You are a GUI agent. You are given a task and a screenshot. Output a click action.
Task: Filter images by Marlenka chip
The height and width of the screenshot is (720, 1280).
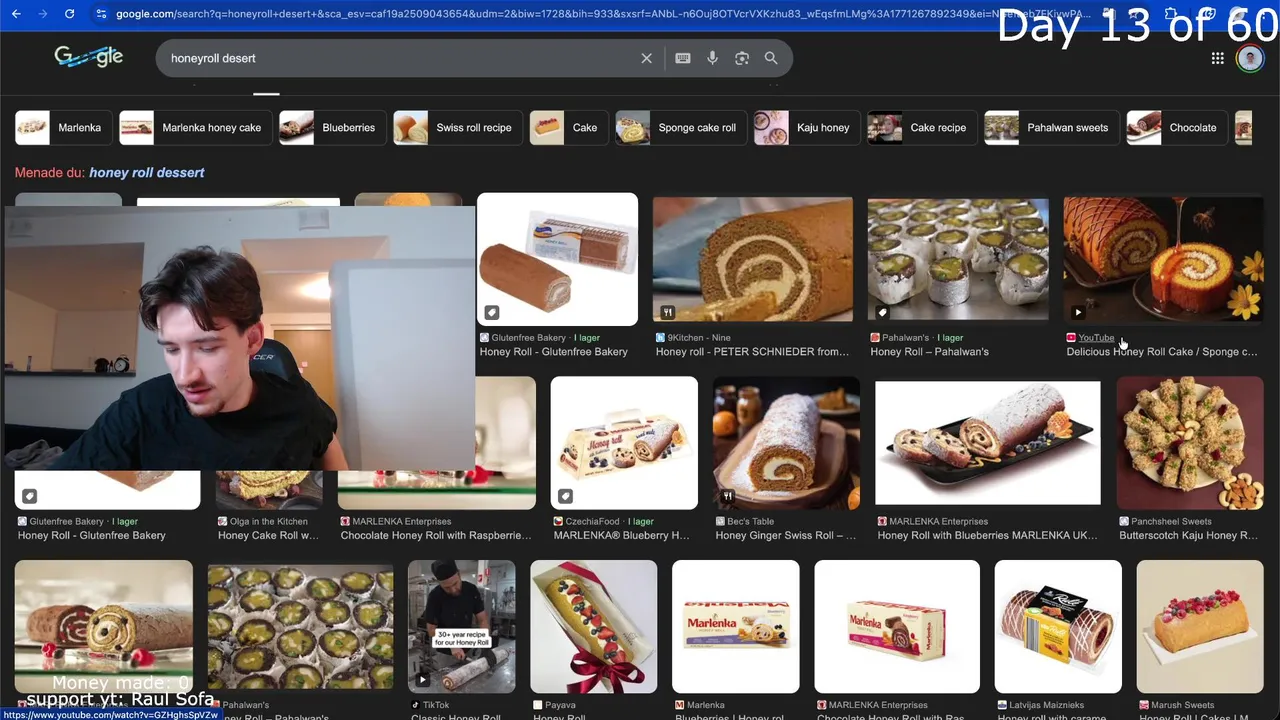tap(64, 128)
